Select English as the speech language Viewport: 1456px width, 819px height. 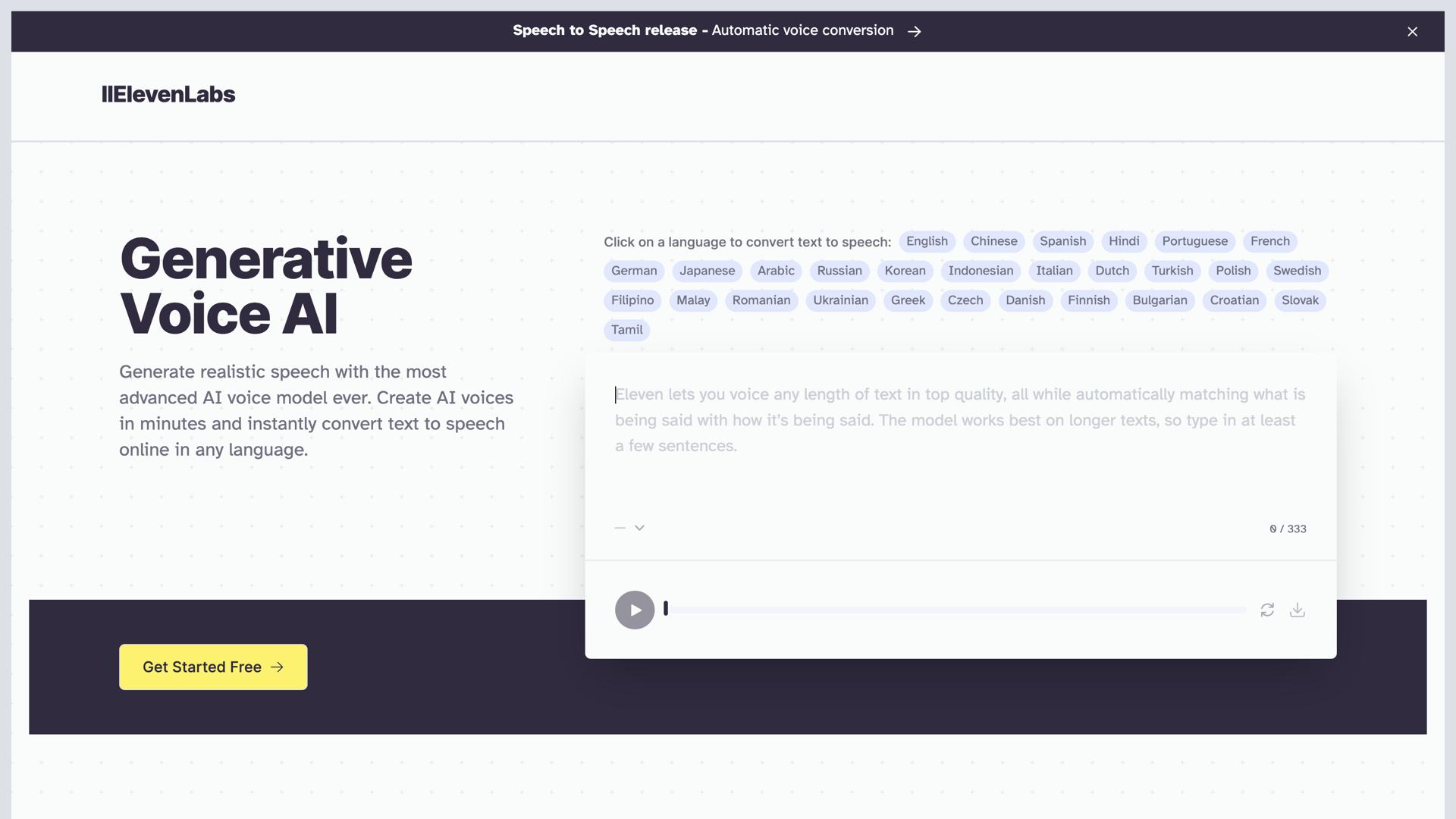tap(926, 241)
